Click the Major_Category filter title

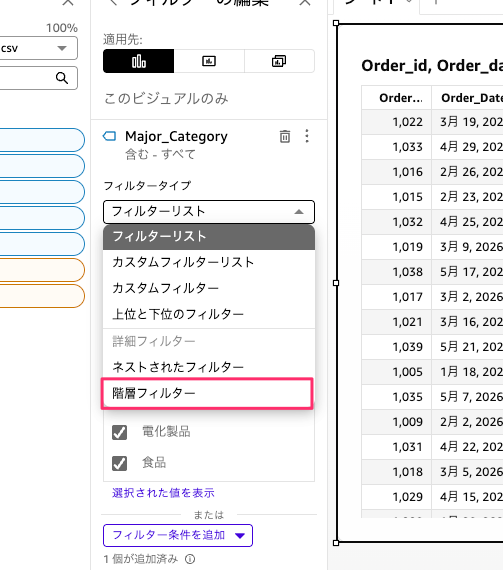coord(176,136)
